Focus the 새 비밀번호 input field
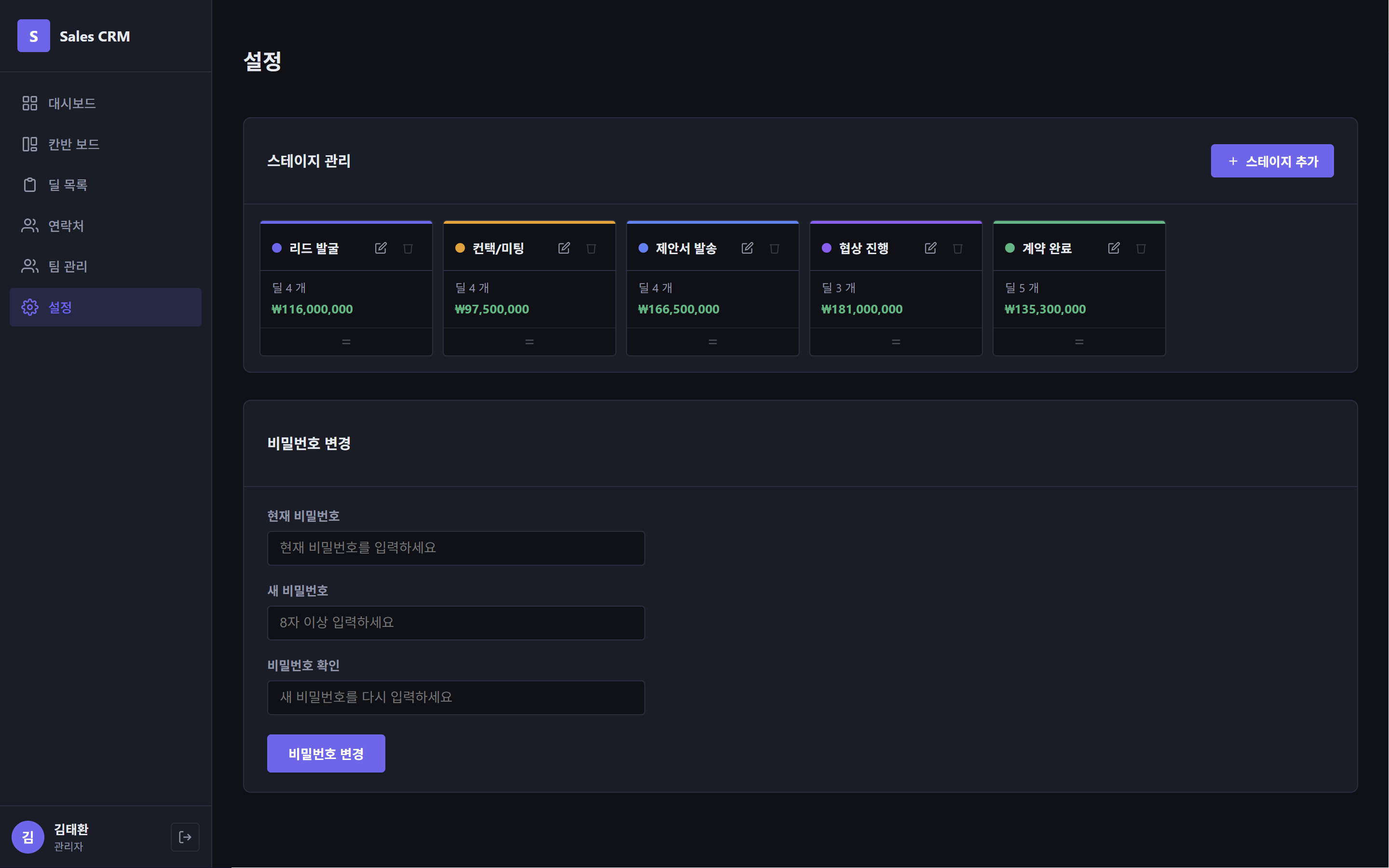The width and height of the screenshot is (1389, 868). (456, 623)
